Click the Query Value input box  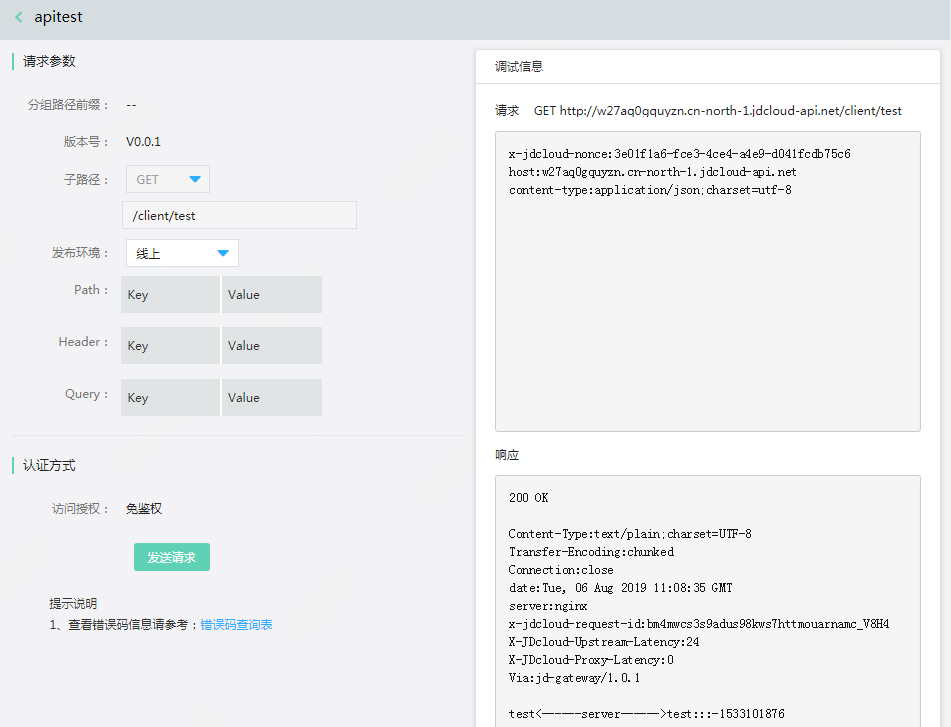(271, 397)
